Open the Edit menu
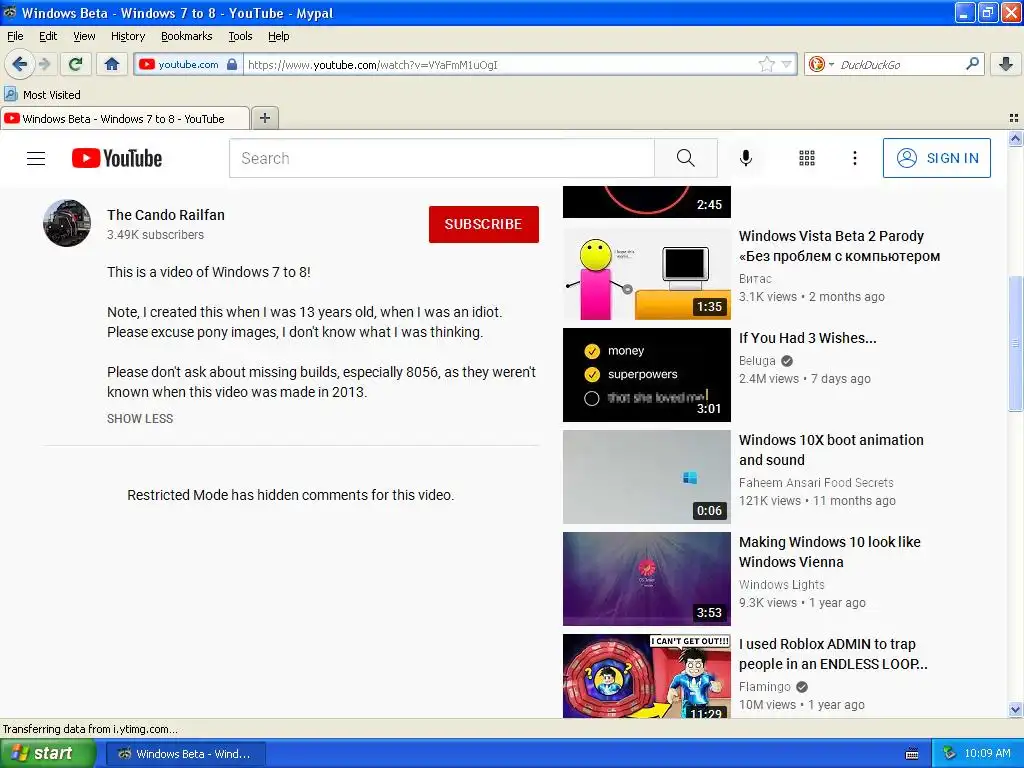 (x=48, y=36)
